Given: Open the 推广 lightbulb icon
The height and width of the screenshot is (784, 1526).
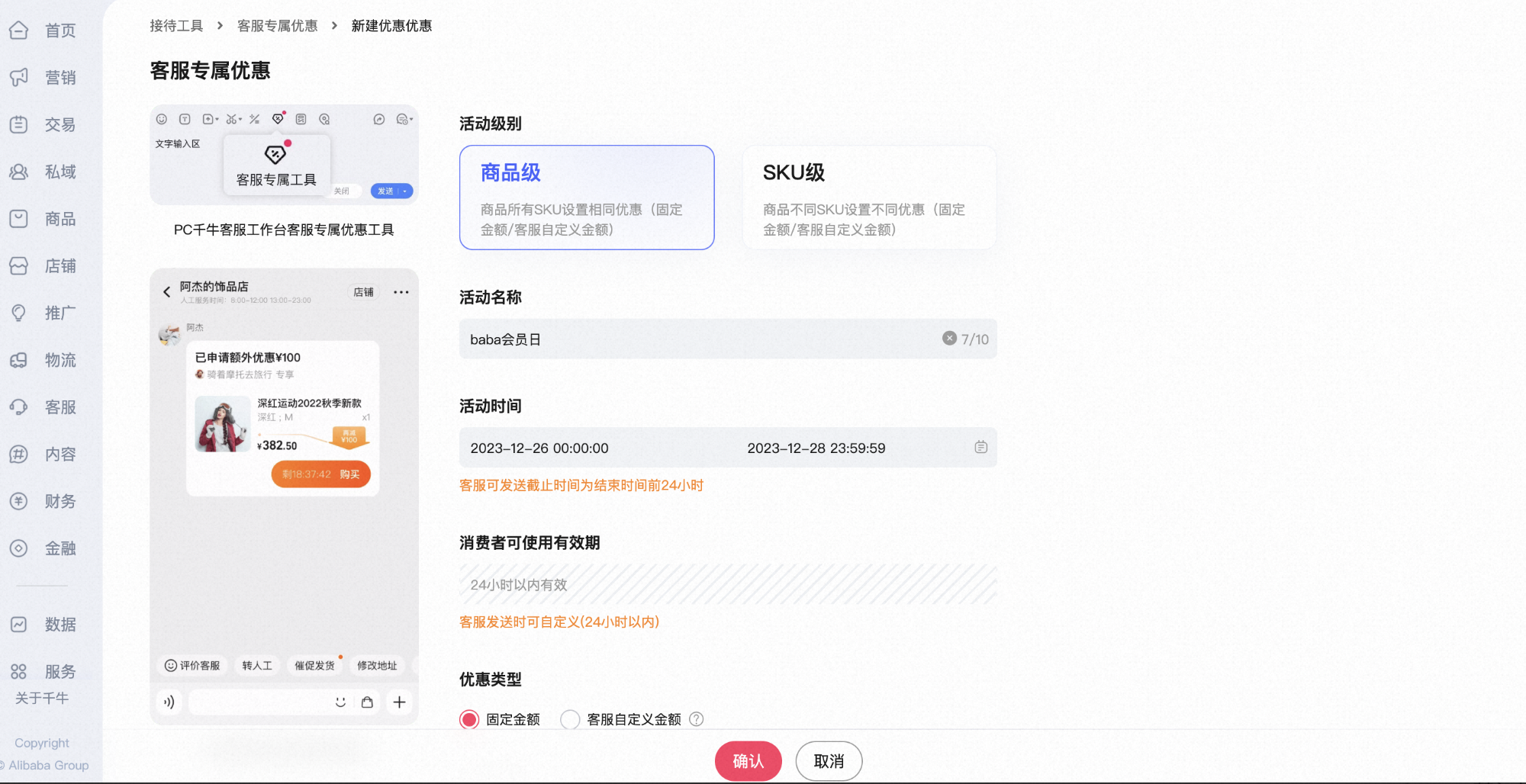Looking at the screenshot, I should point(19,313).
